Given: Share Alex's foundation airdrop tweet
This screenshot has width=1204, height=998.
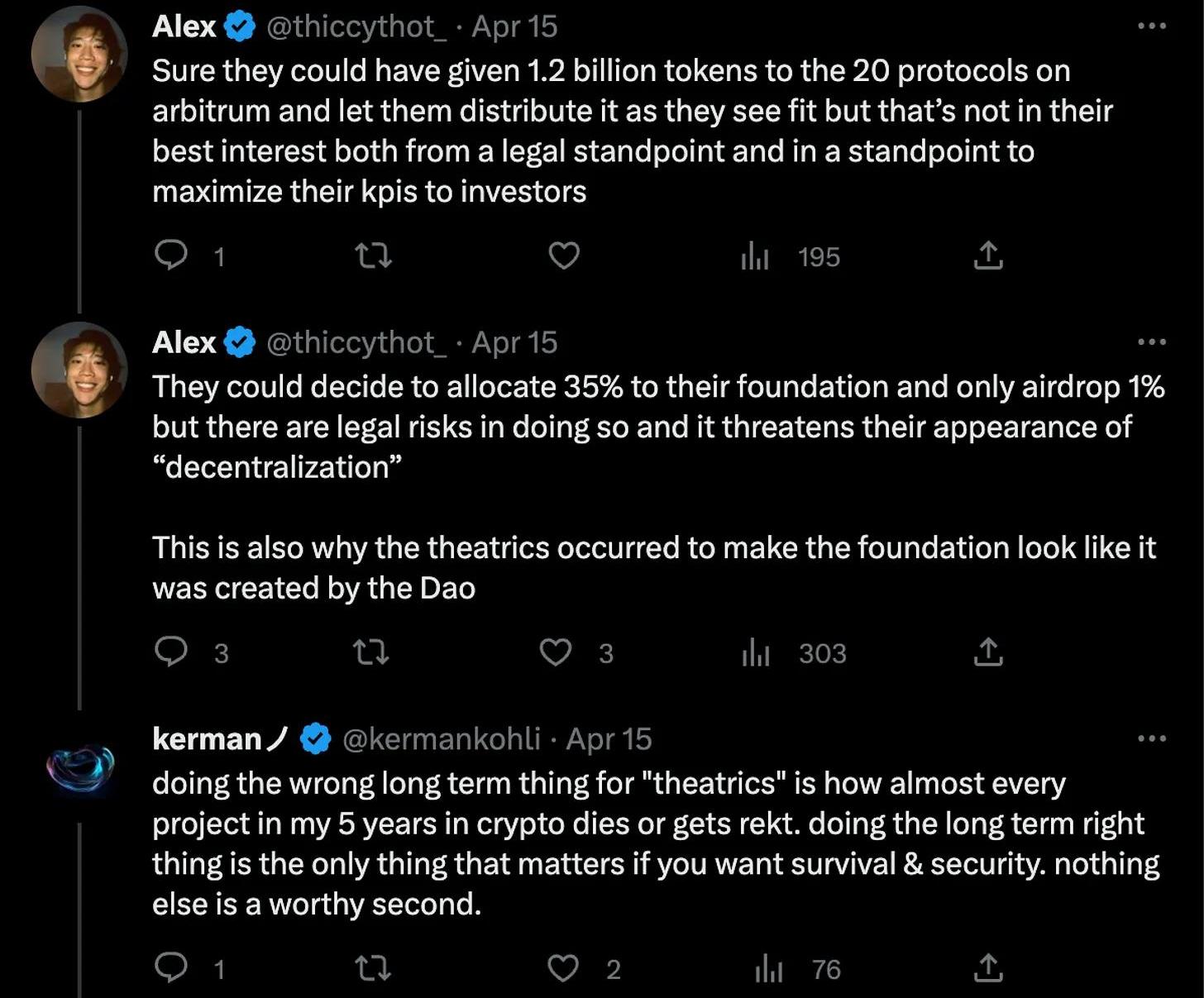Looking at the screenshot, I should 987,652.
